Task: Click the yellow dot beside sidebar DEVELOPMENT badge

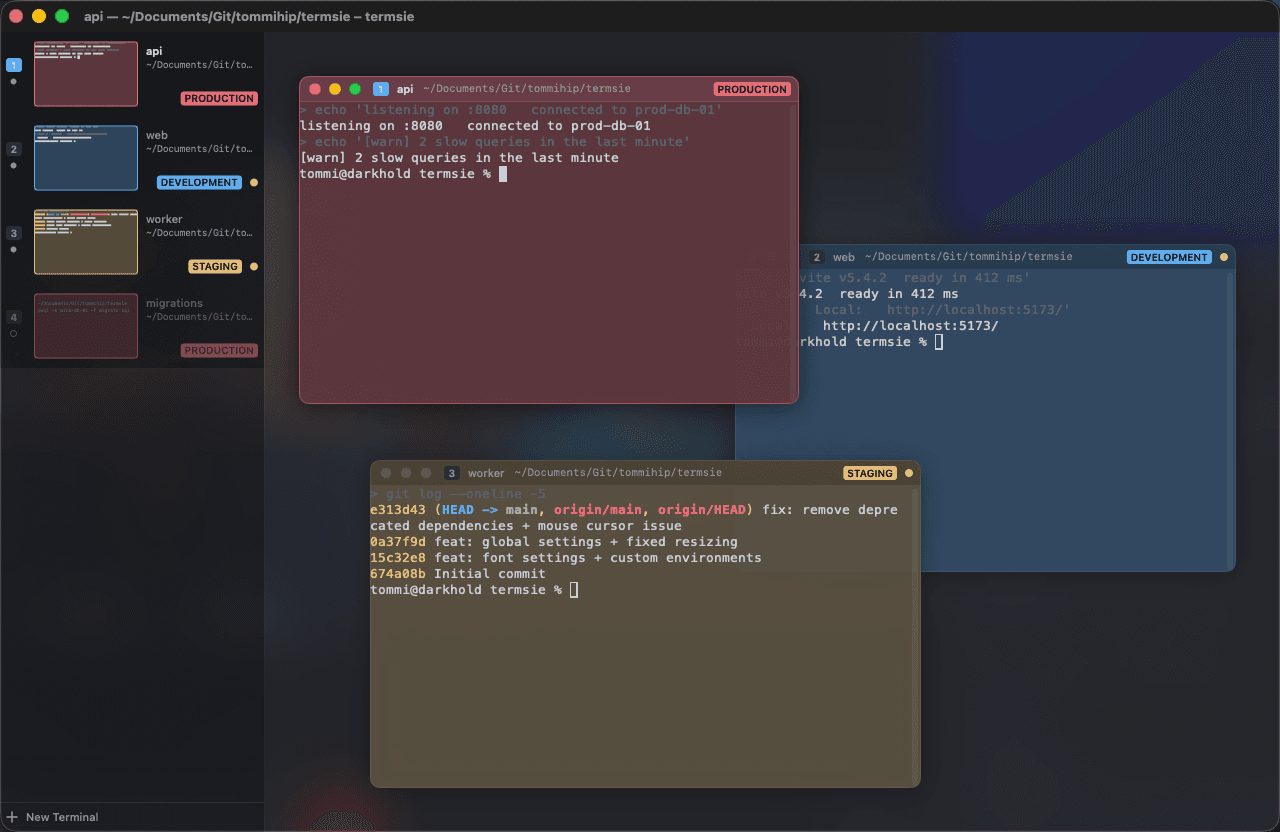Action: tap(254, 183)
